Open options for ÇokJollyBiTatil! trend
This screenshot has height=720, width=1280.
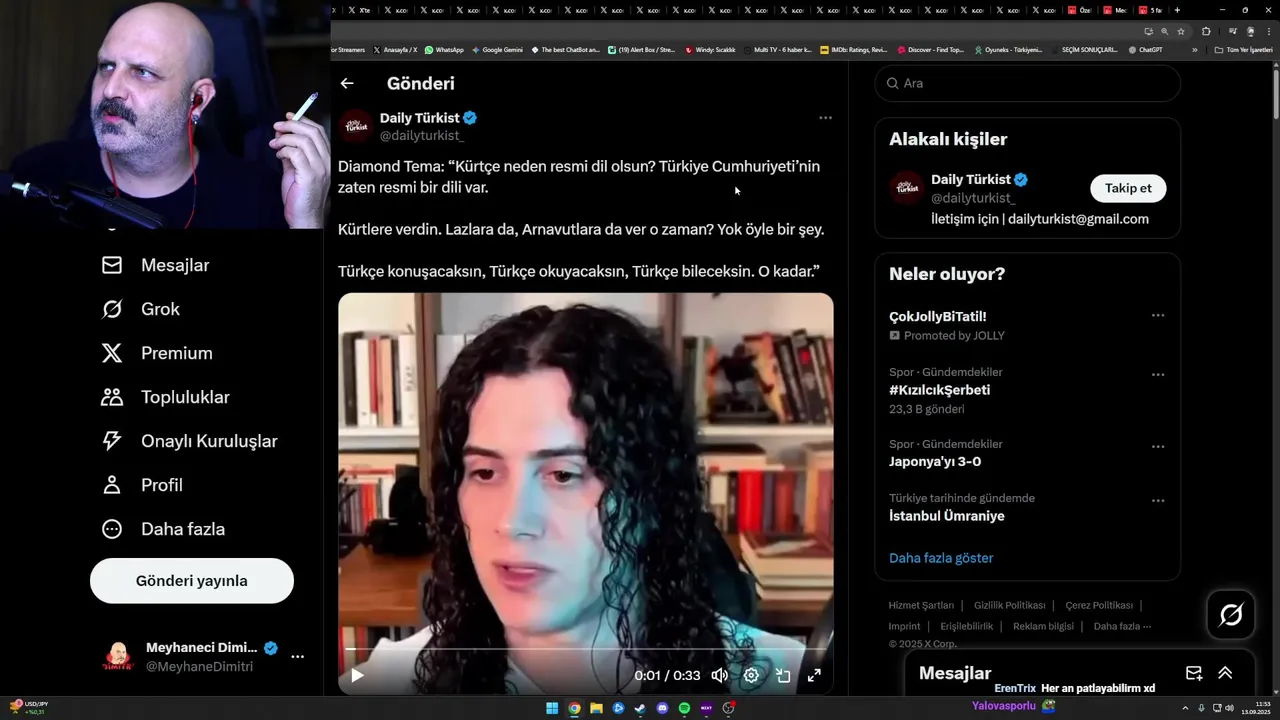click(1158, 316)
